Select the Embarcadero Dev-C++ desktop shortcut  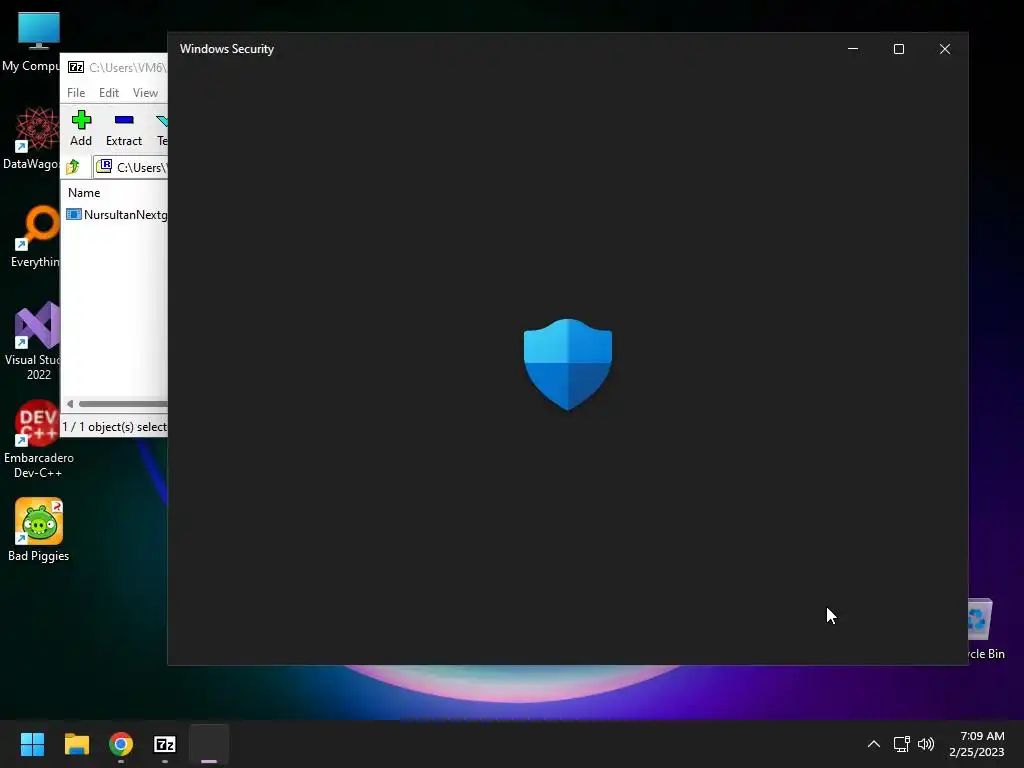click(38, 439)
